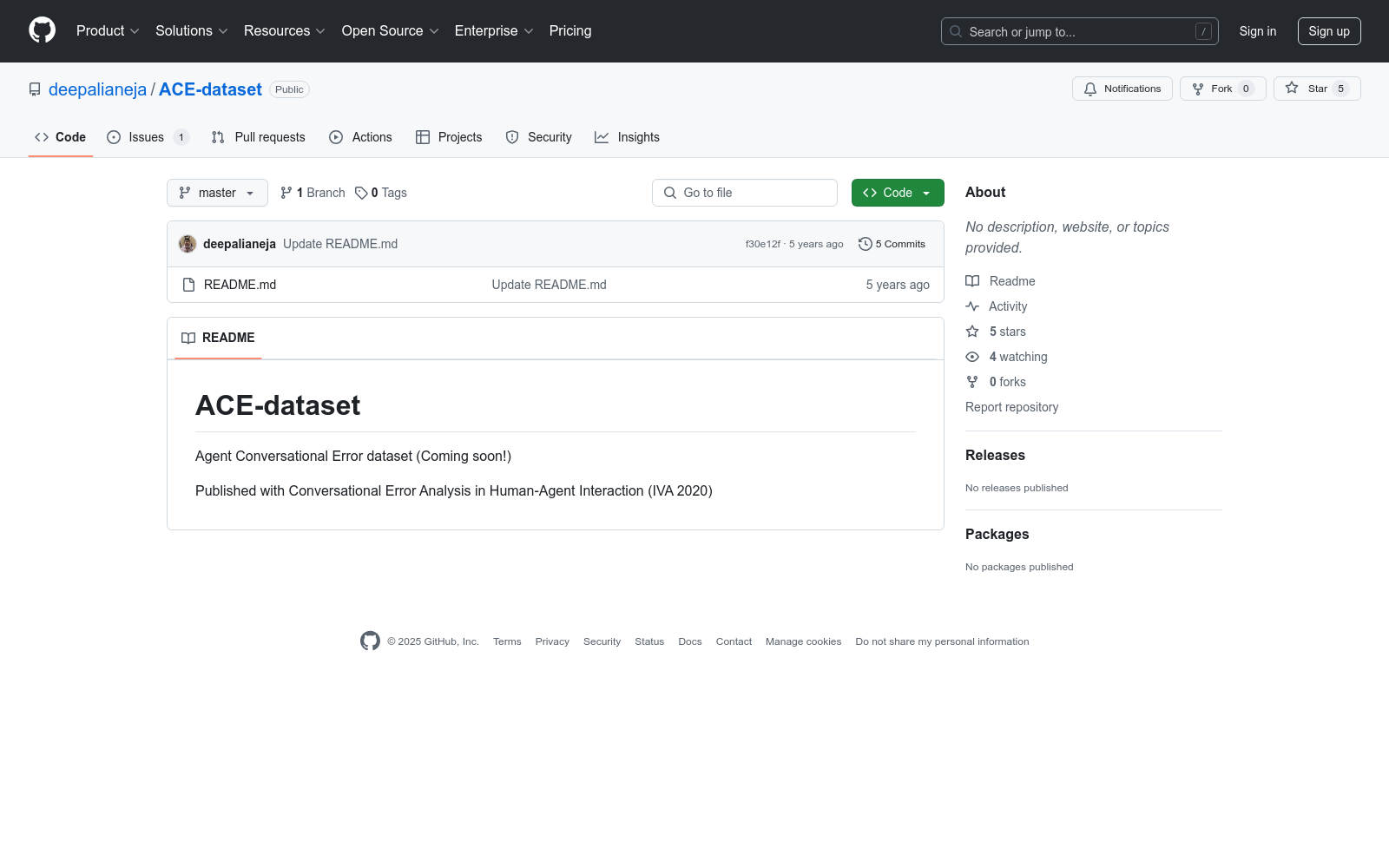The image size is (1389, 868).
Task: Open the Releases heading link
Action: pyautogui.click(x=996, y=456)
